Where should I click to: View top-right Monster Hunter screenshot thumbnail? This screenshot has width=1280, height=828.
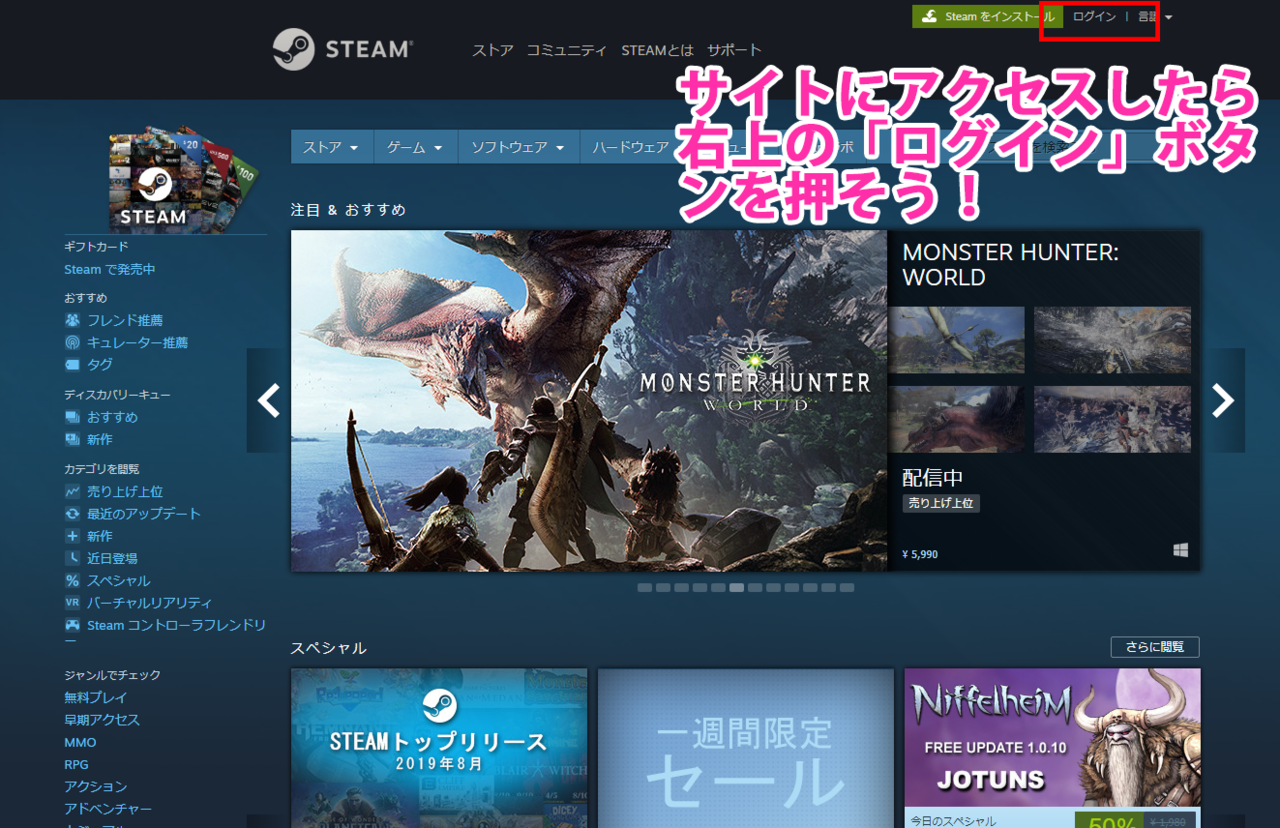(x=1112, y=340)
